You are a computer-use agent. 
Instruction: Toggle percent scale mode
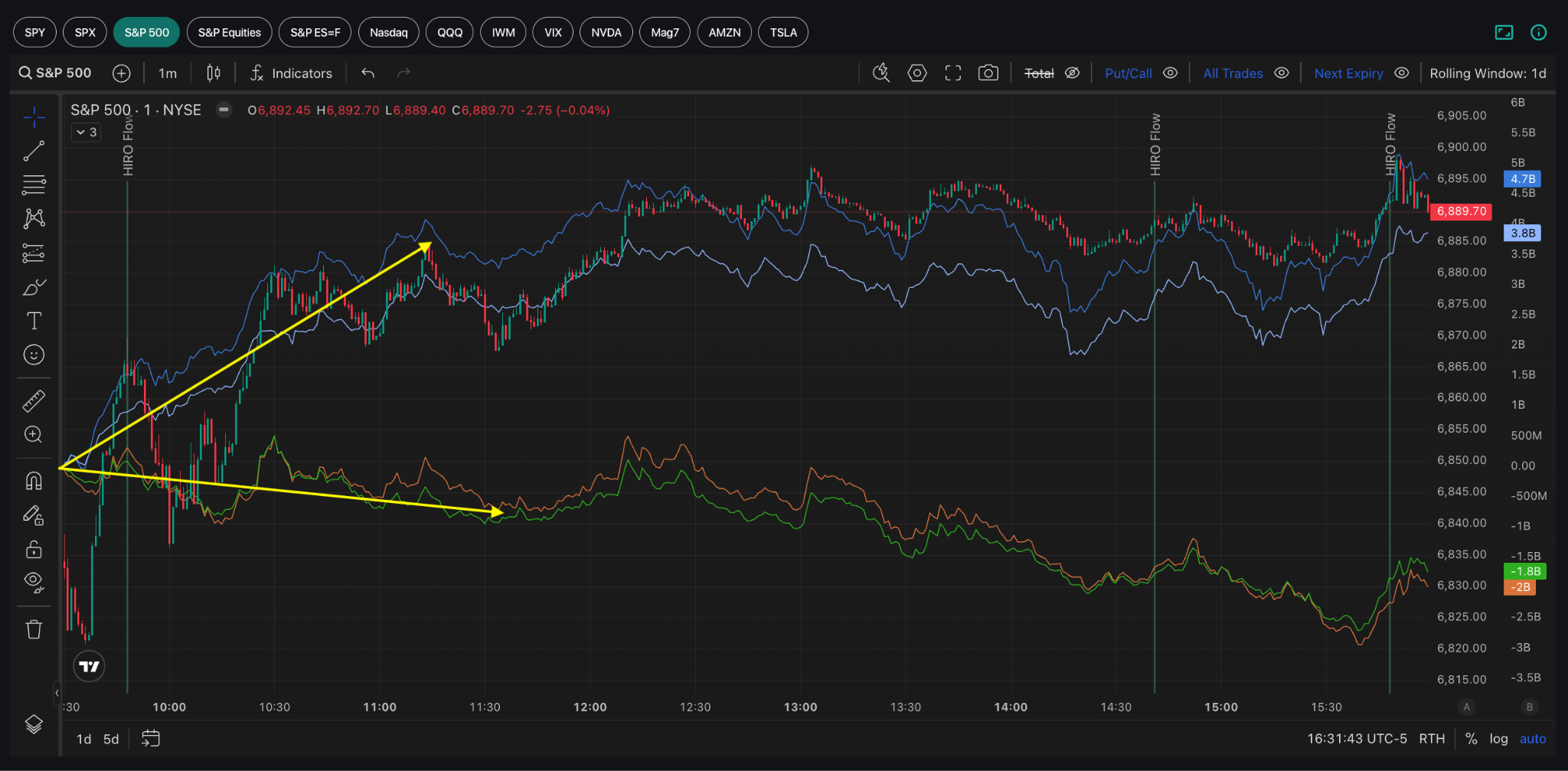(x=1471, y=739)
